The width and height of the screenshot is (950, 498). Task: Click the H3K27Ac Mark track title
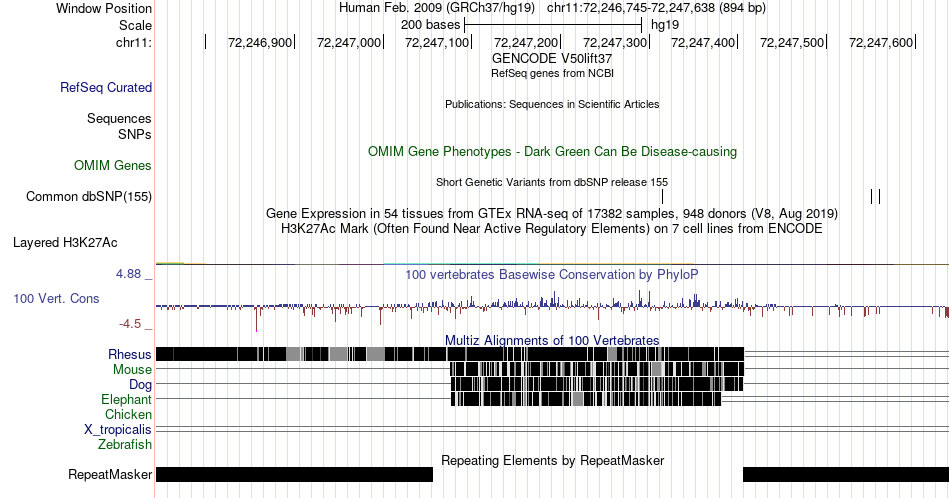coord(552,228)
